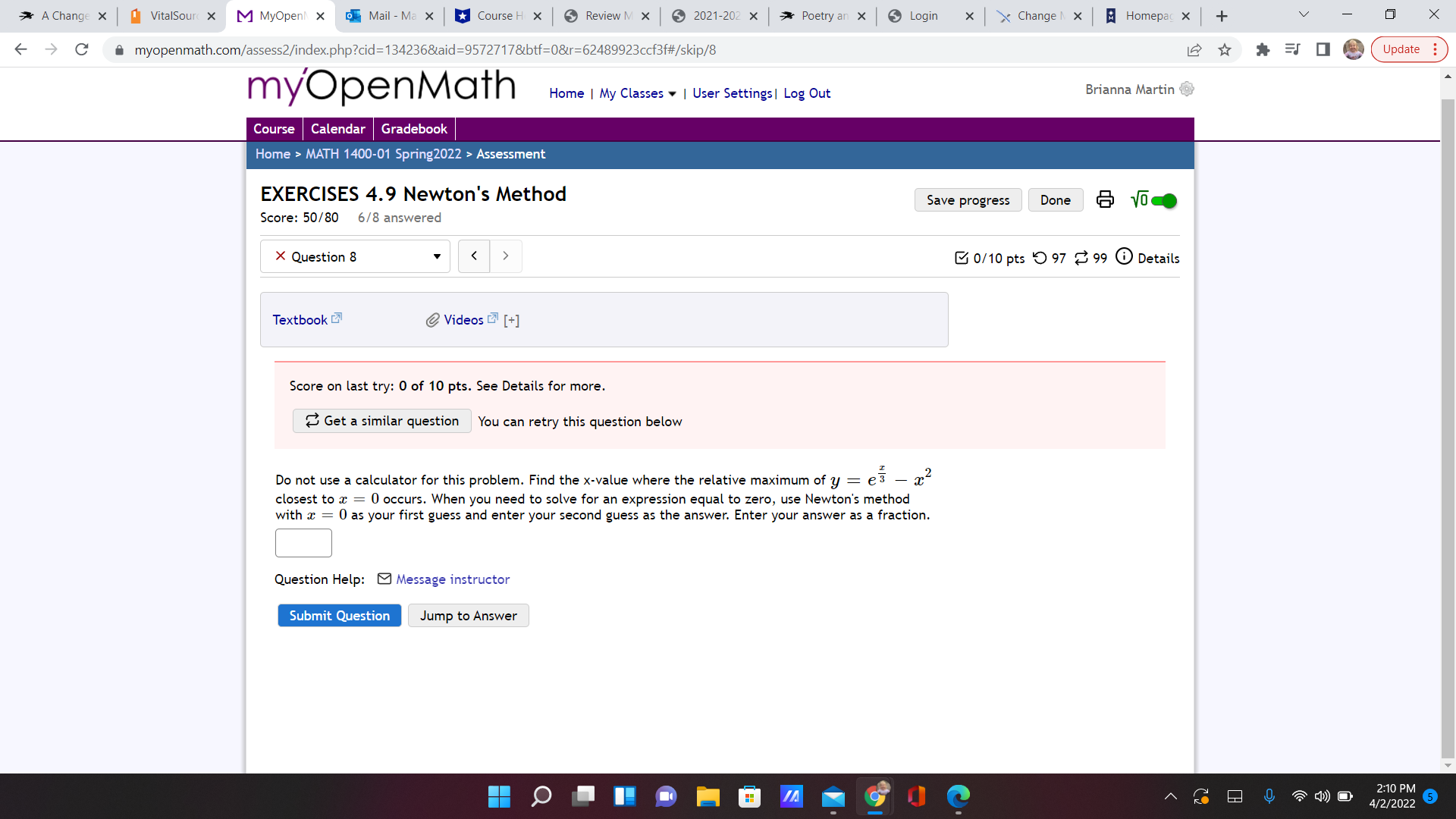The image size is (1456, 819).
Task: Open the Calendar tab
Action: (337, 129)
